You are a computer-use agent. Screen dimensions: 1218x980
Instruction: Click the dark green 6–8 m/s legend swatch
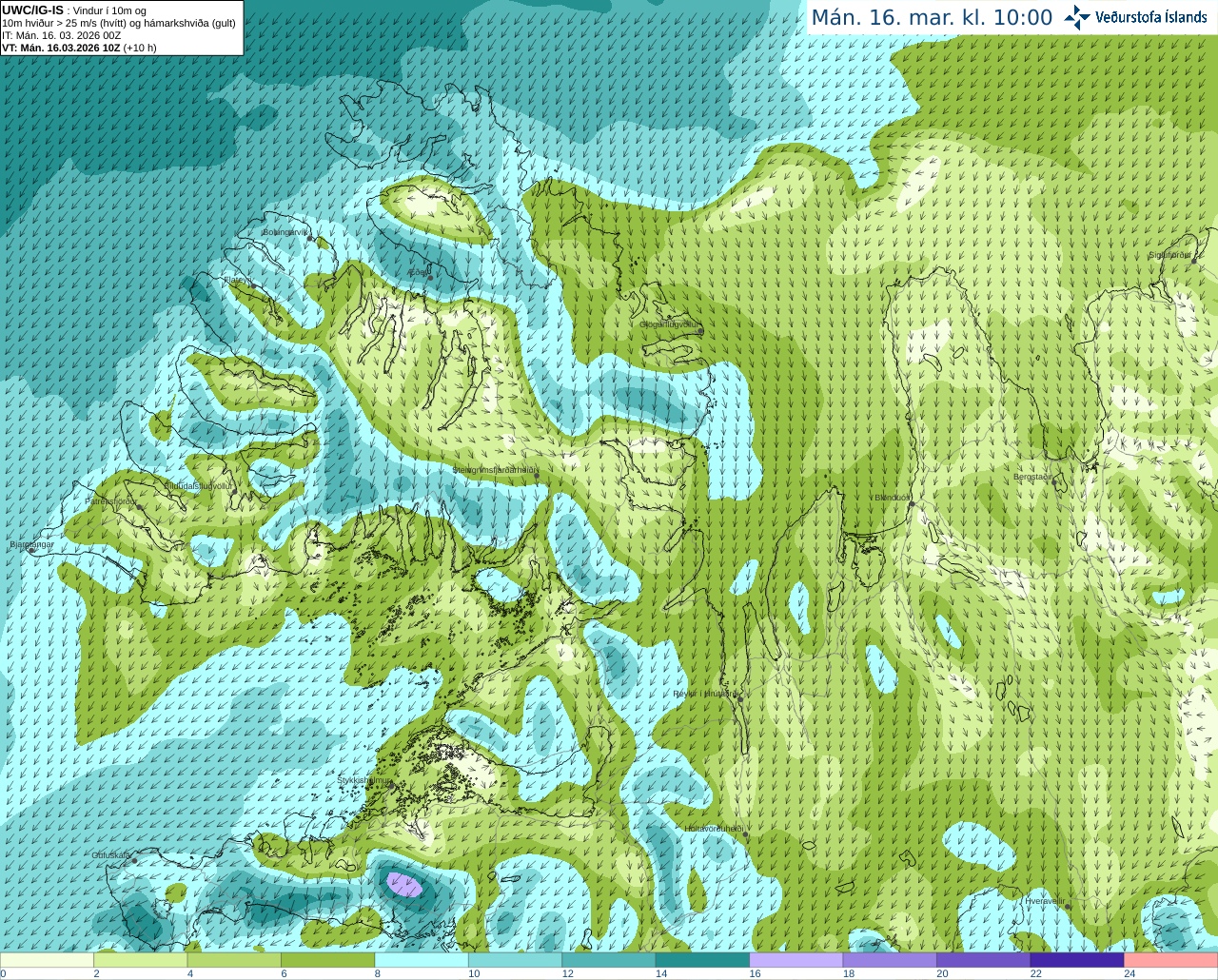[x=328, y=960]
